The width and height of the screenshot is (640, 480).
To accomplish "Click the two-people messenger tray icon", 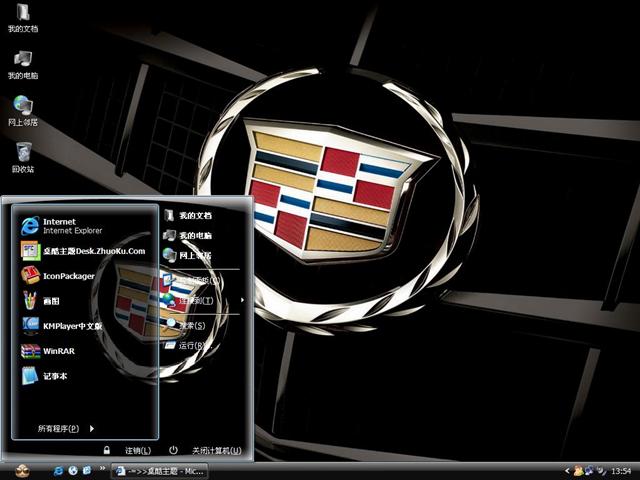I will coord(578,471).
